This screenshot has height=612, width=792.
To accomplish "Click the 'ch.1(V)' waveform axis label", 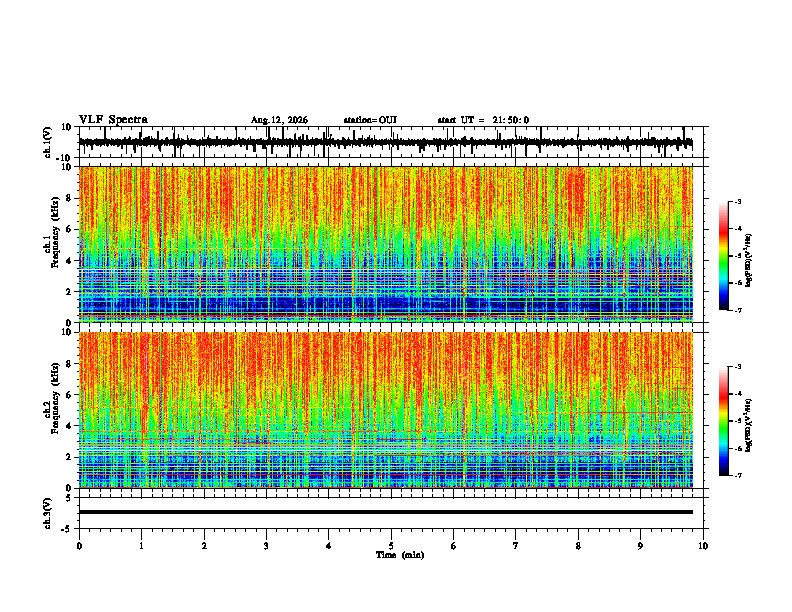I will click(48, 142).
